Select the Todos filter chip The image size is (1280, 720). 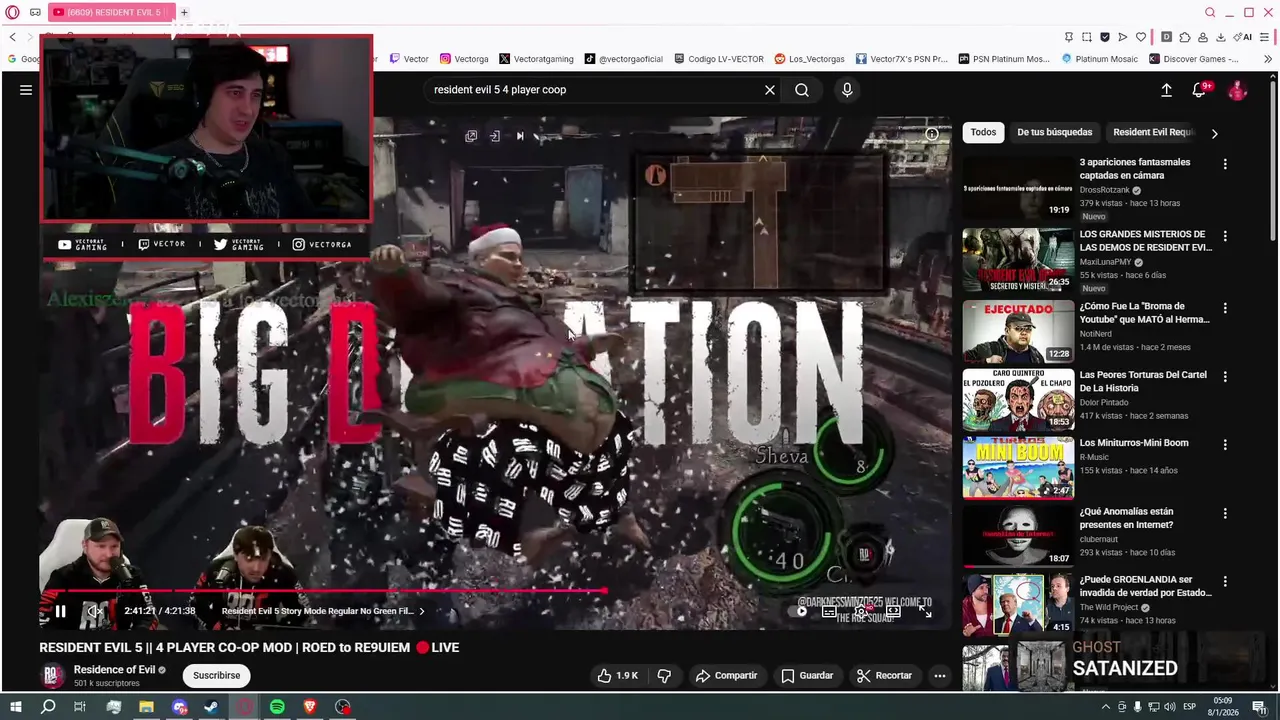(x=983, y=132)
